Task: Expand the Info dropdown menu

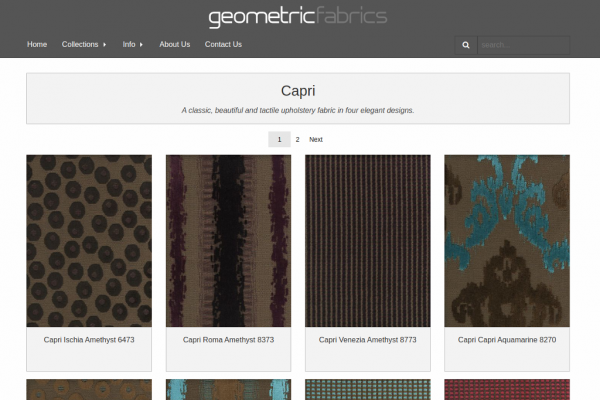Action: 133,44
